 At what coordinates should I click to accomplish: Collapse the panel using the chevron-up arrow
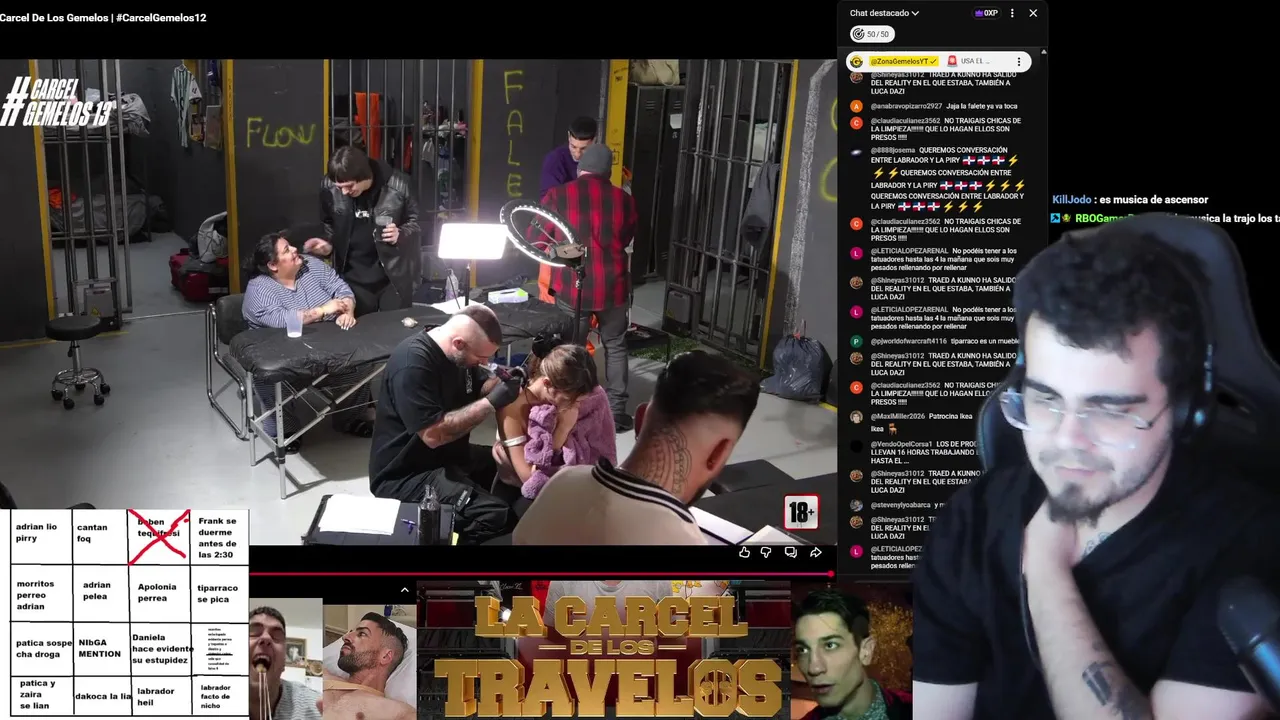[404, 590]
